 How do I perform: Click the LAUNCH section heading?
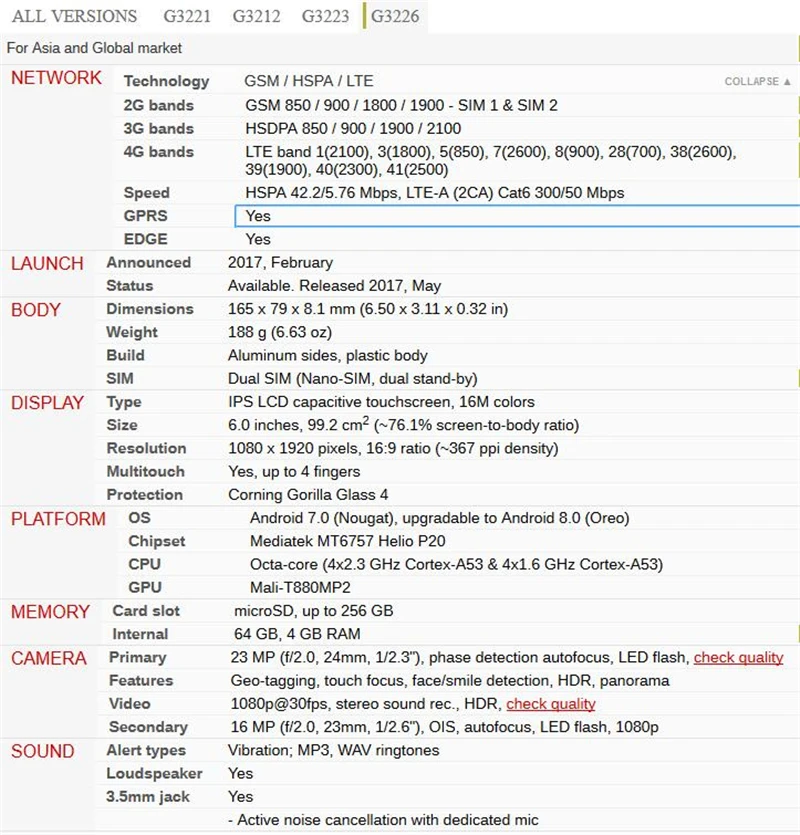[47, 264]
